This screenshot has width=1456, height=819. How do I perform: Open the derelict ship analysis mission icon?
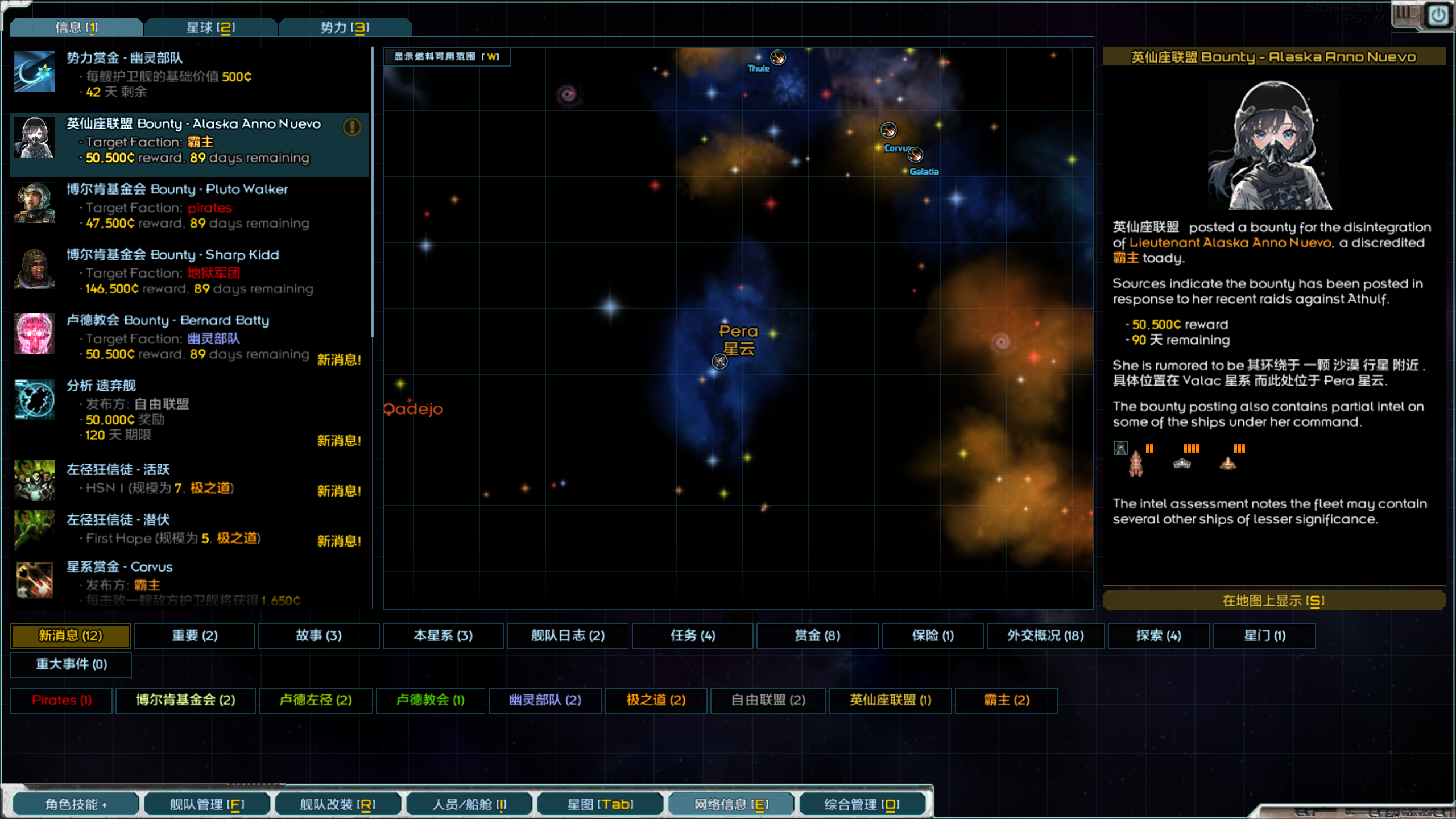[x=34, y=399]
